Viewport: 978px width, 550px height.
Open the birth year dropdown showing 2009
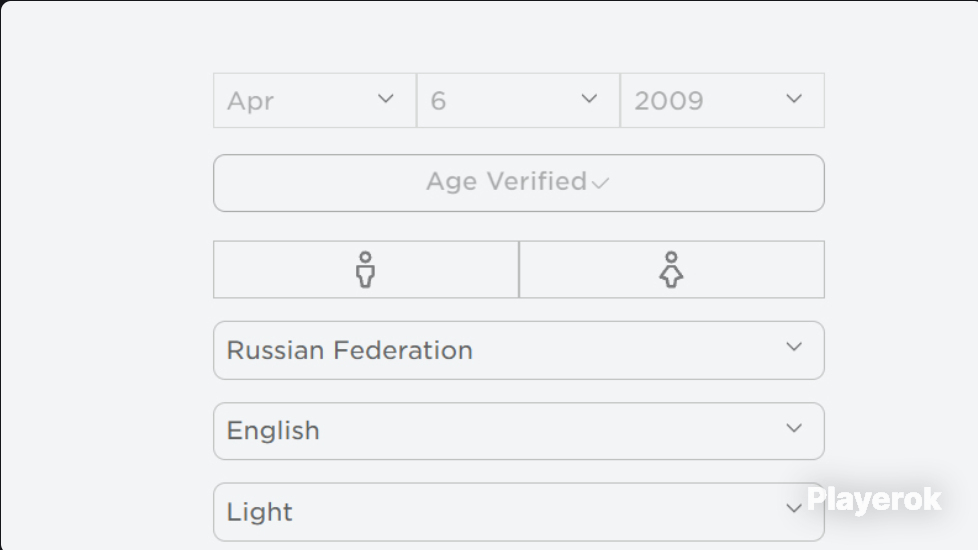[x=722, y=100]
